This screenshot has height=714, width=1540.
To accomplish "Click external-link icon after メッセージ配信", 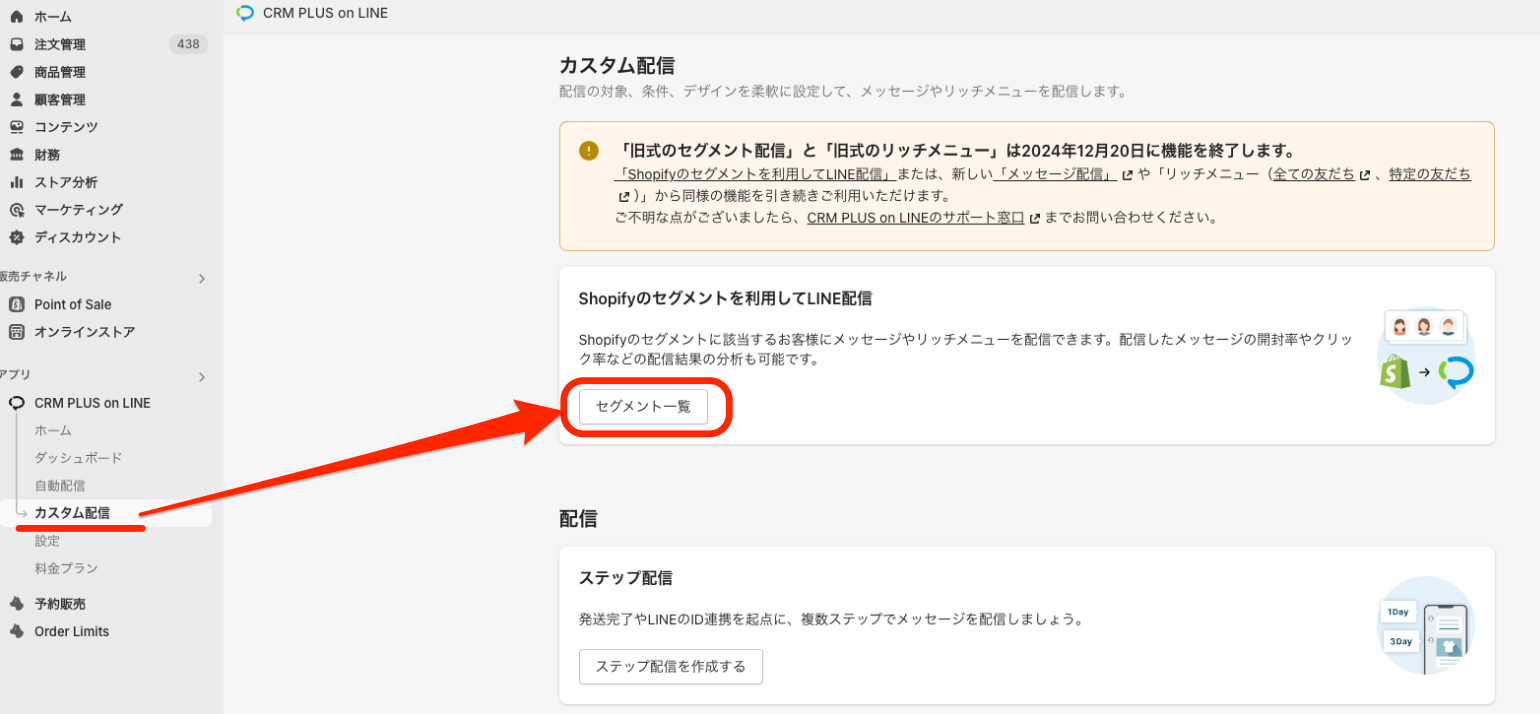I will [x=1128, y=175].
